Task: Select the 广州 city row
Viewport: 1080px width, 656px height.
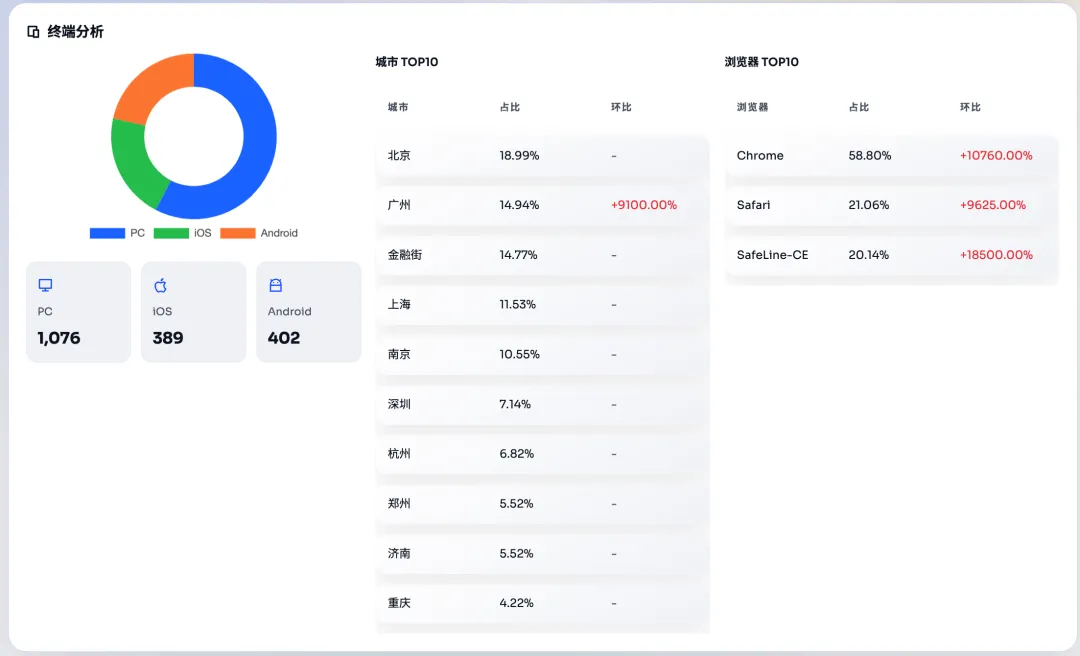Action: (542, 205)
